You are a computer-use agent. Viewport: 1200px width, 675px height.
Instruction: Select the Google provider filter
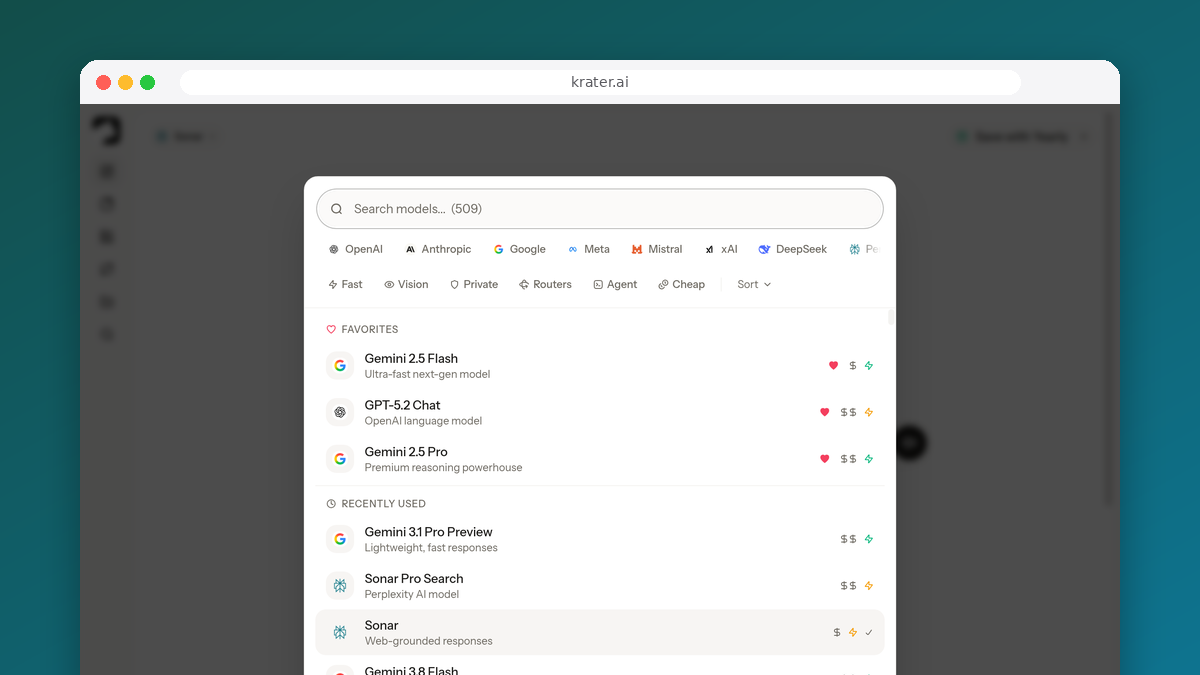(x=519, y=249)
